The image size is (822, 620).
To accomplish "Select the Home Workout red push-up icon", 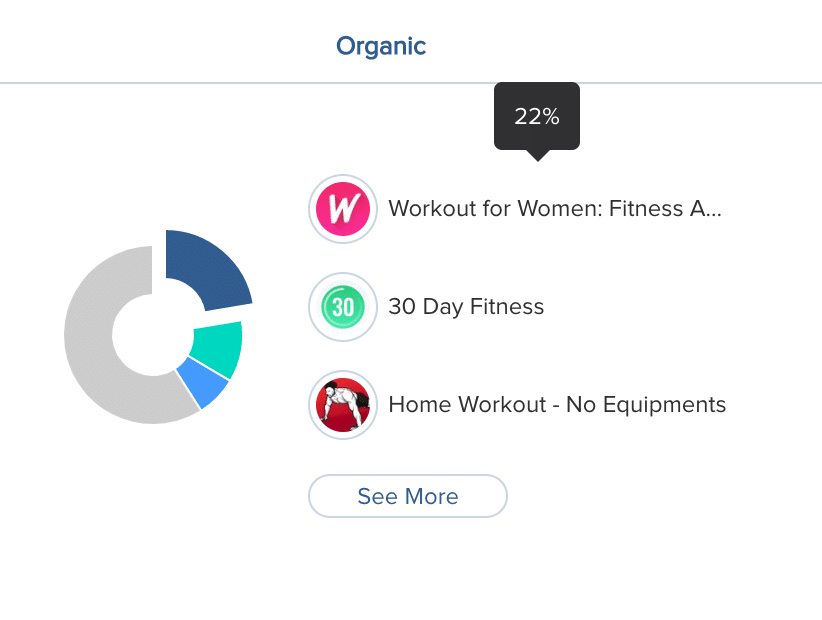I will [x=343, y=405].
